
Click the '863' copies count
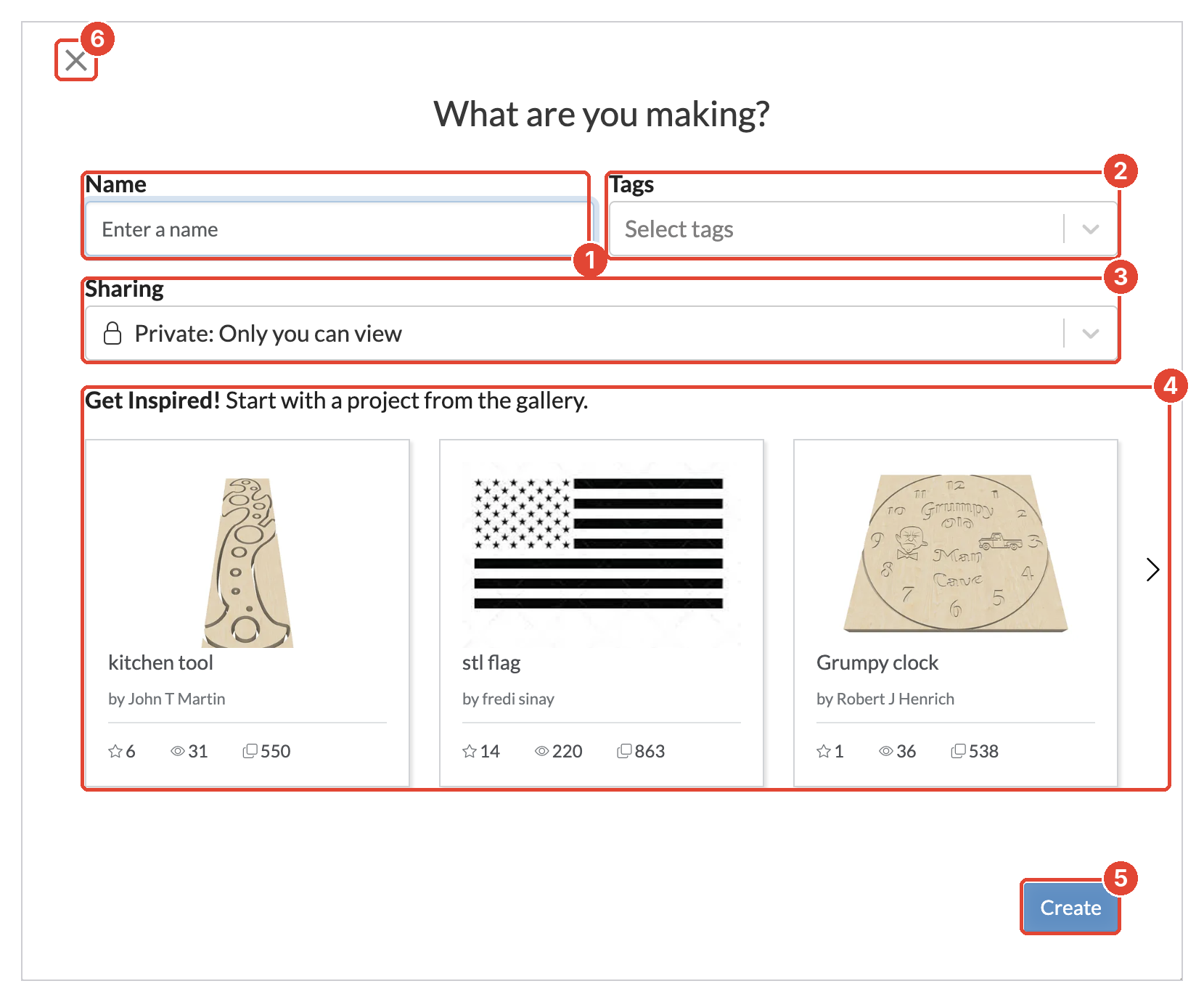click(x=650, y=751)
